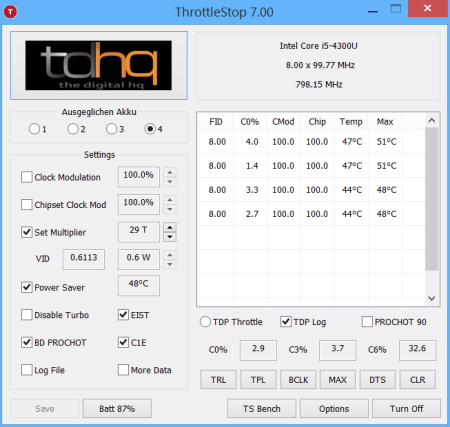The height and width of the screenshot is (427, 450).
Task: Click the 0.6 W power field
Action: [139, 259]
